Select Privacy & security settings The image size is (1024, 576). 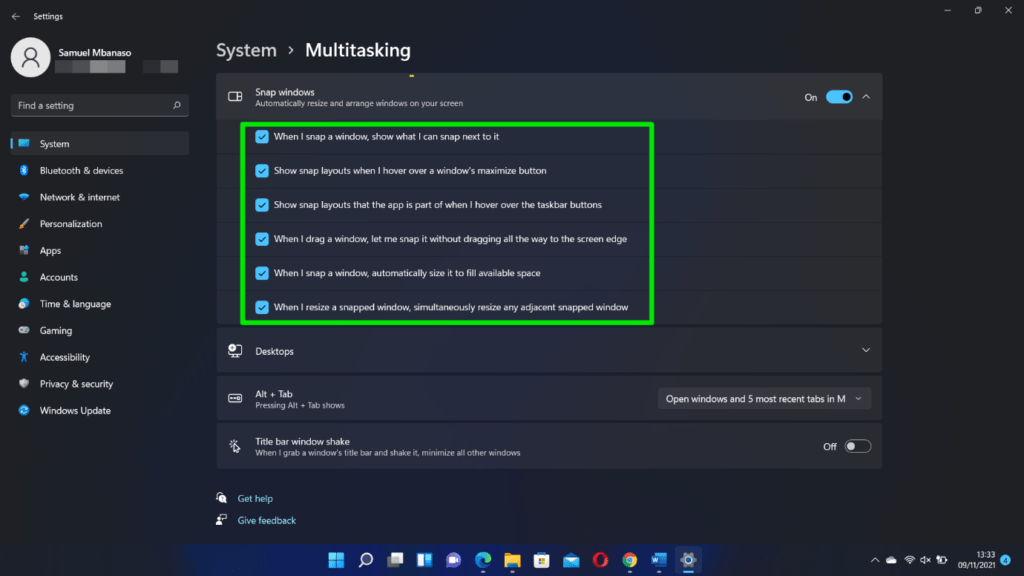tap(76, 383)
